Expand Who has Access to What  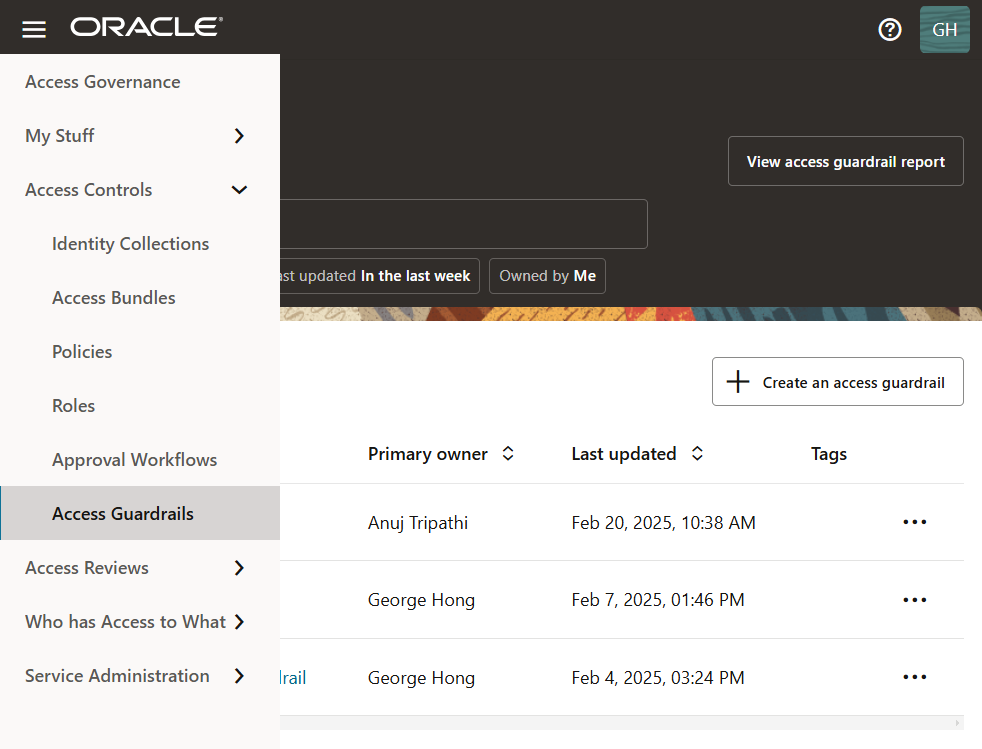238,622
